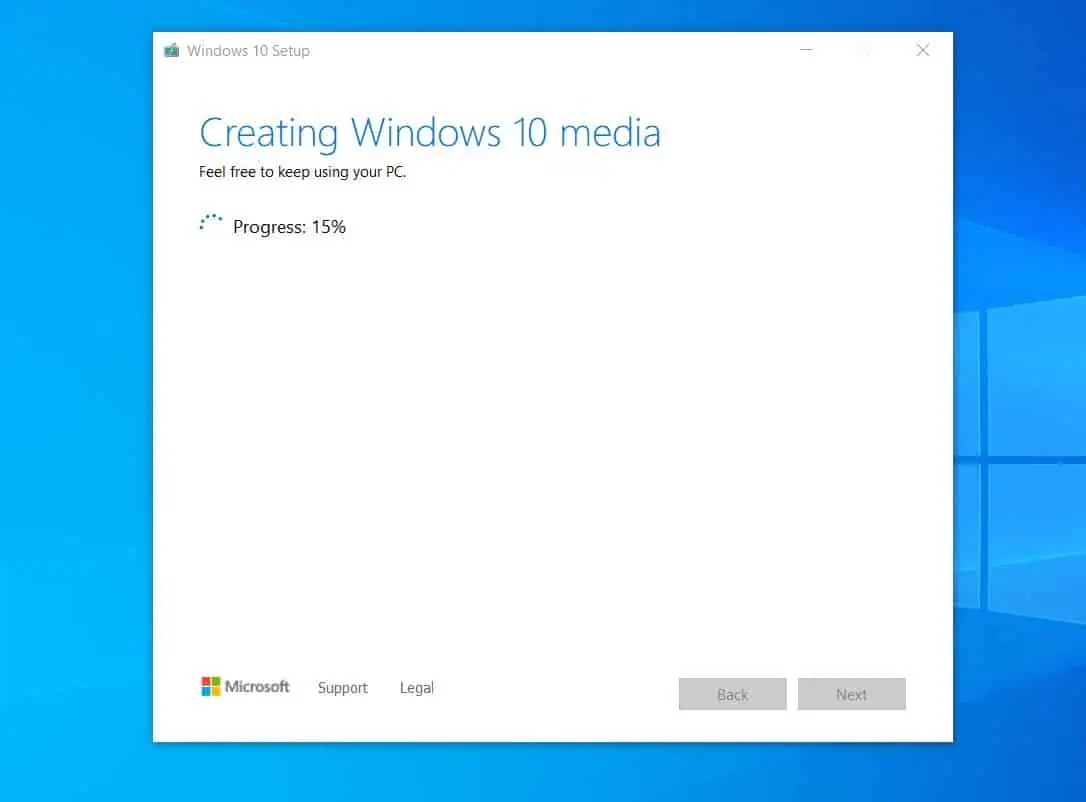The width and height of the screenshot is (1086, 802).
Task: Click the 'Progress: 15%' text
Action: [290, 227]
